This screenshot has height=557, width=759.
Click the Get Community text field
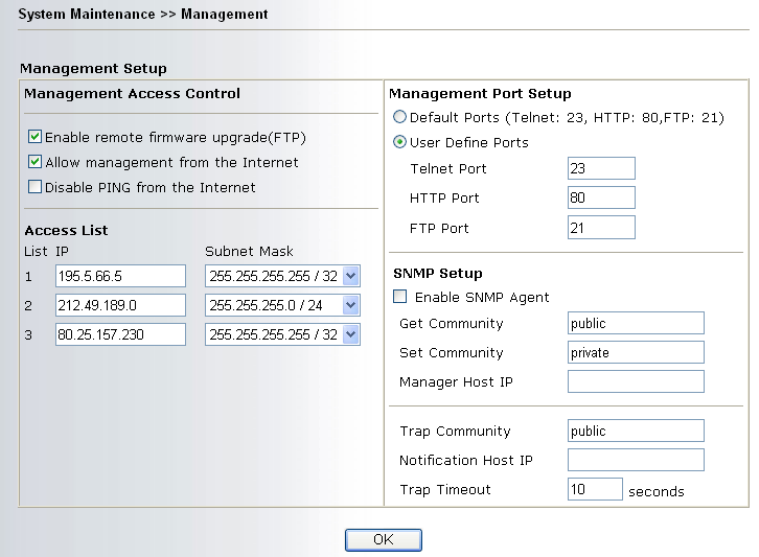635,324
